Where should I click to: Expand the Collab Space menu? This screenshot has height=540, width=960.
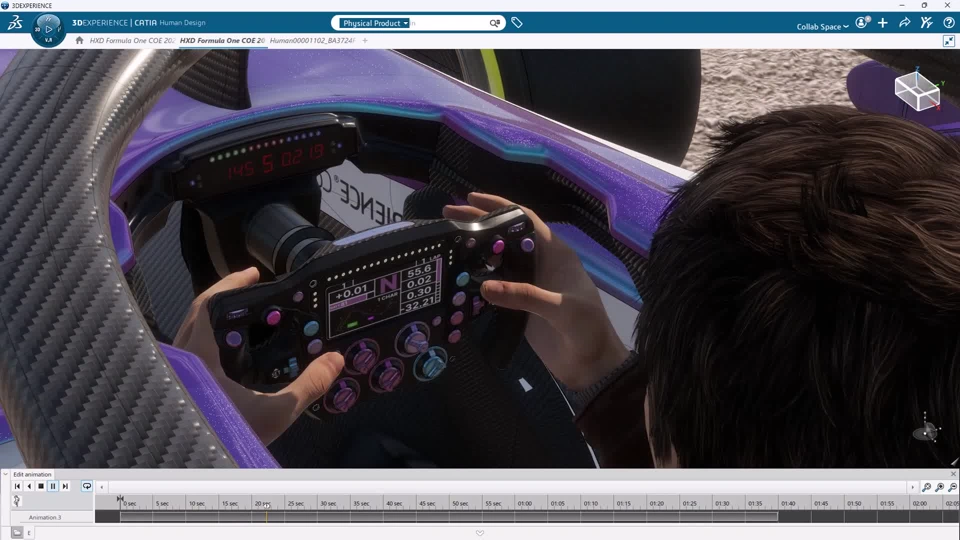(822, 26)
